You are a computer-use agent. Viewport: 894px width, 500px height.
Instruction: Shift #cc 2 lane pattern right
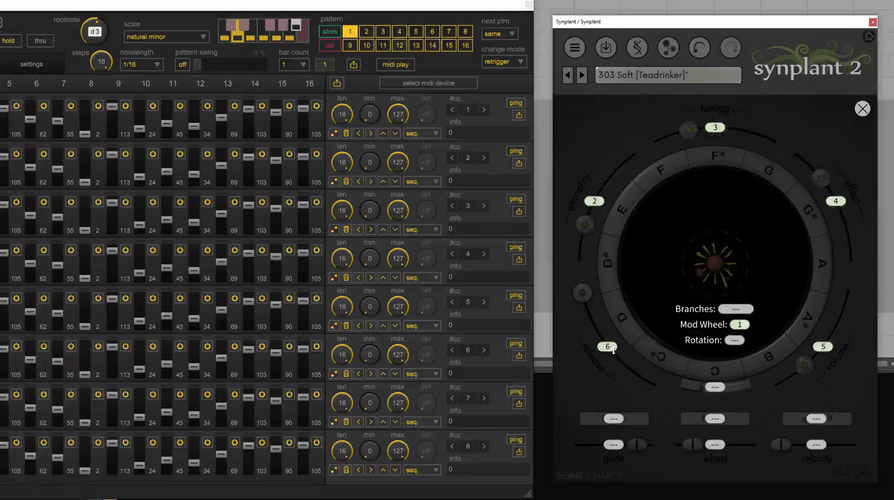(x=371, y=181)
